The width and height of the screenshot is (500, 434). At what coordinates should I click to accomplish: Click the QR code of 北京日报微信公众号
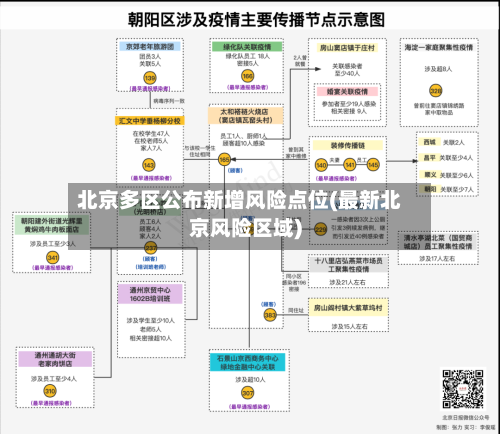click(463, 389)
